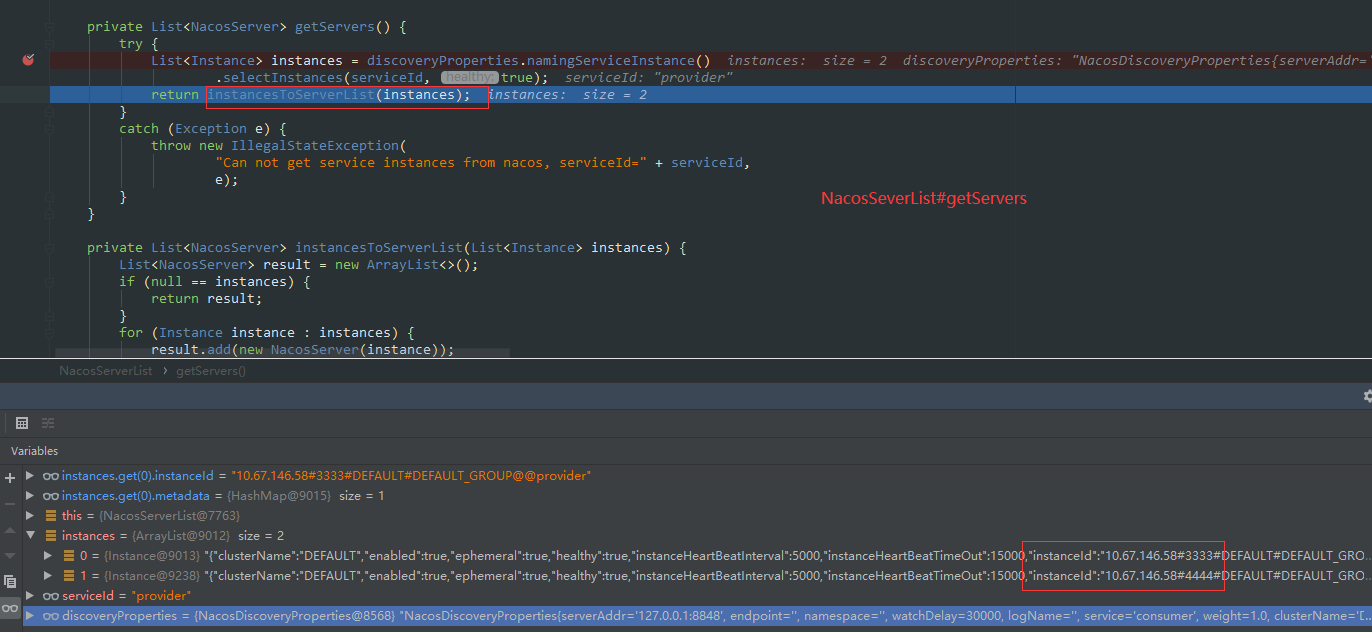Expand instances.get(0).metadata watch row
The width and height of the screenshot is (1372, 632).
coord(30,496)
